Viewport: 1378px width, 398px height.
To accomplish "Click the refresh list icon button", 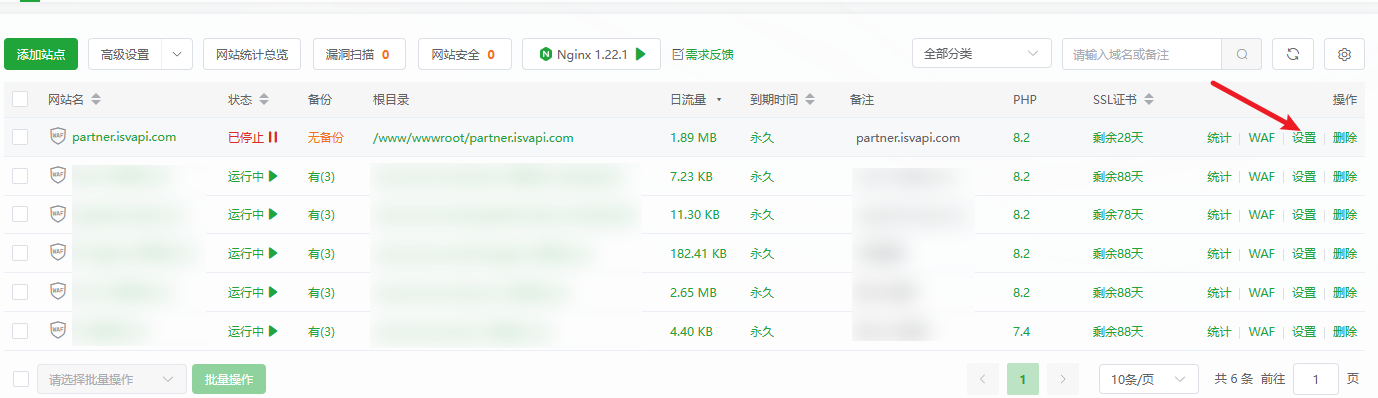I will [x=1292, y=54].
